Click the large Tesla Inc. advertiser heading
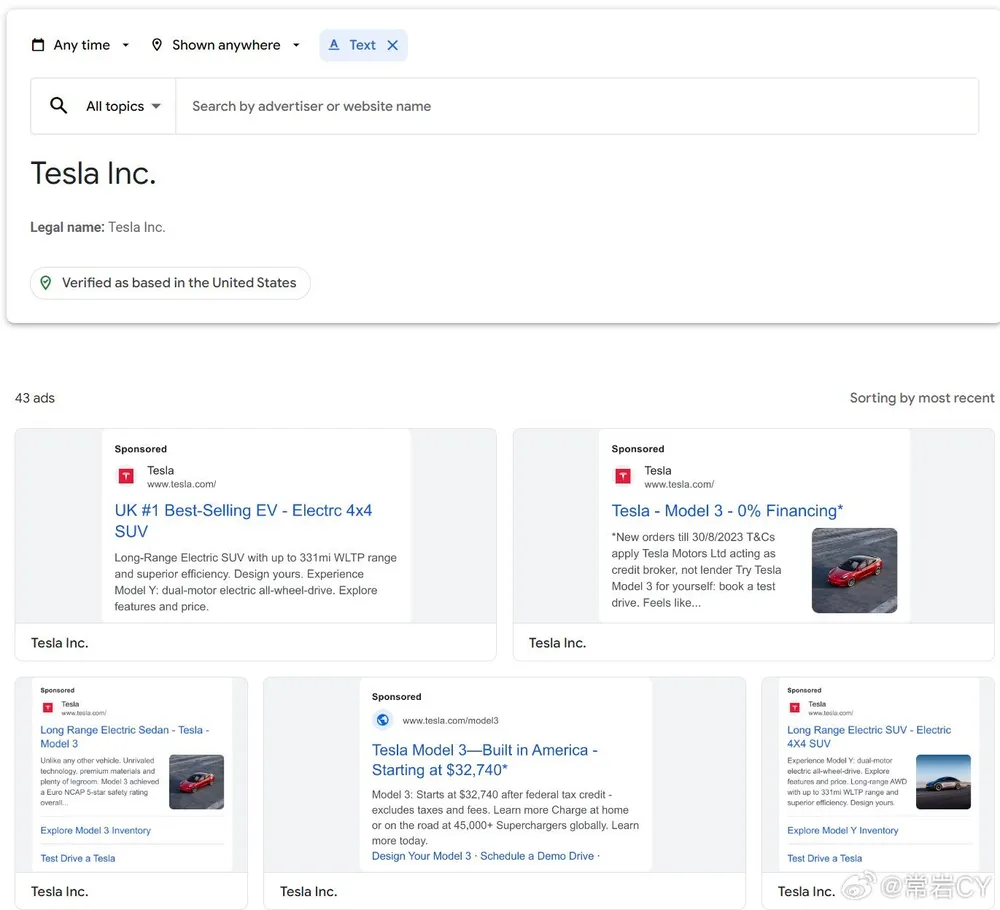This screenshot has height=910, width=1000. tap(93, 173)
